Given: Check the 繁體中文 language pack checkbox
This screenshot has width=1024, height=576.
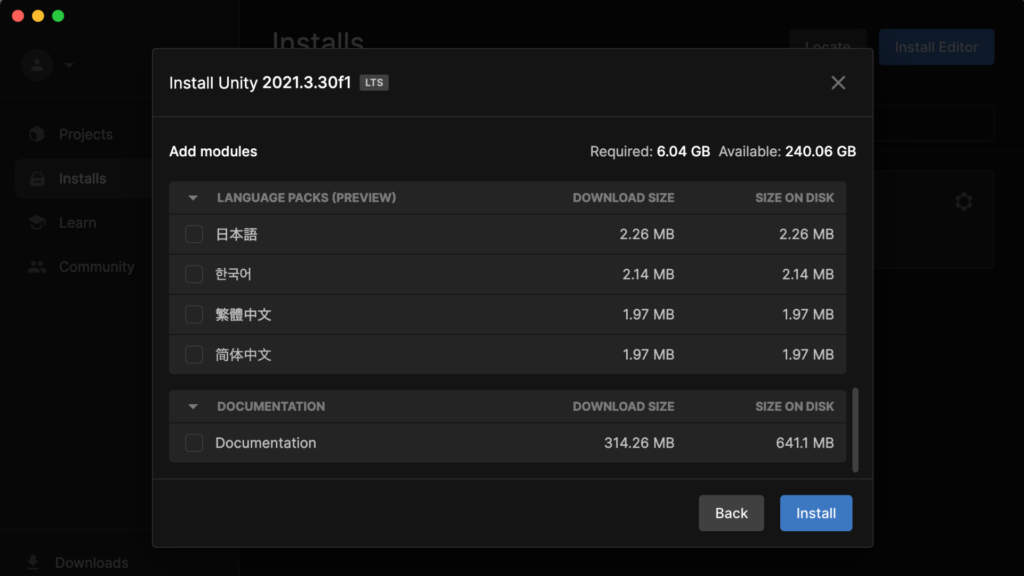Looking at the screenshot, I should point(194,314).
